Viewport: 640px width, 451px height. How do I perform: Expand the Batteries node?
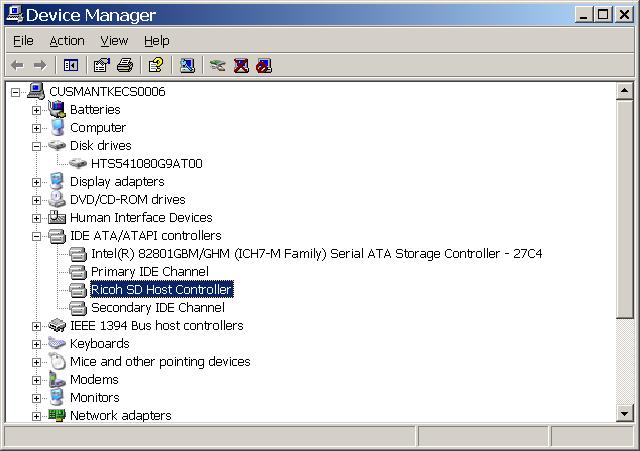pos(36,110)
